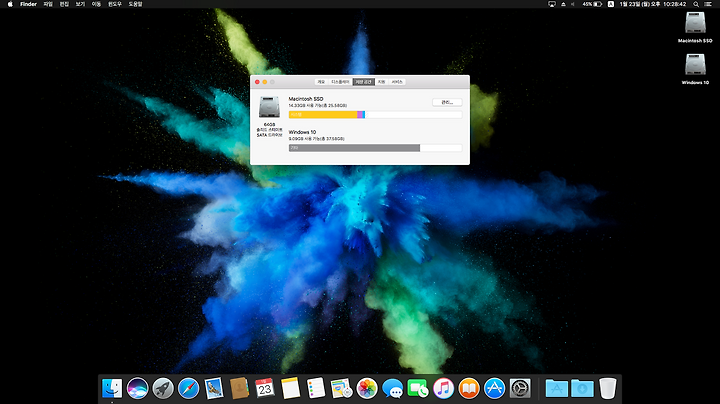
Task: Click the Macintosh SSD volume name text
Action: (306, 99)
